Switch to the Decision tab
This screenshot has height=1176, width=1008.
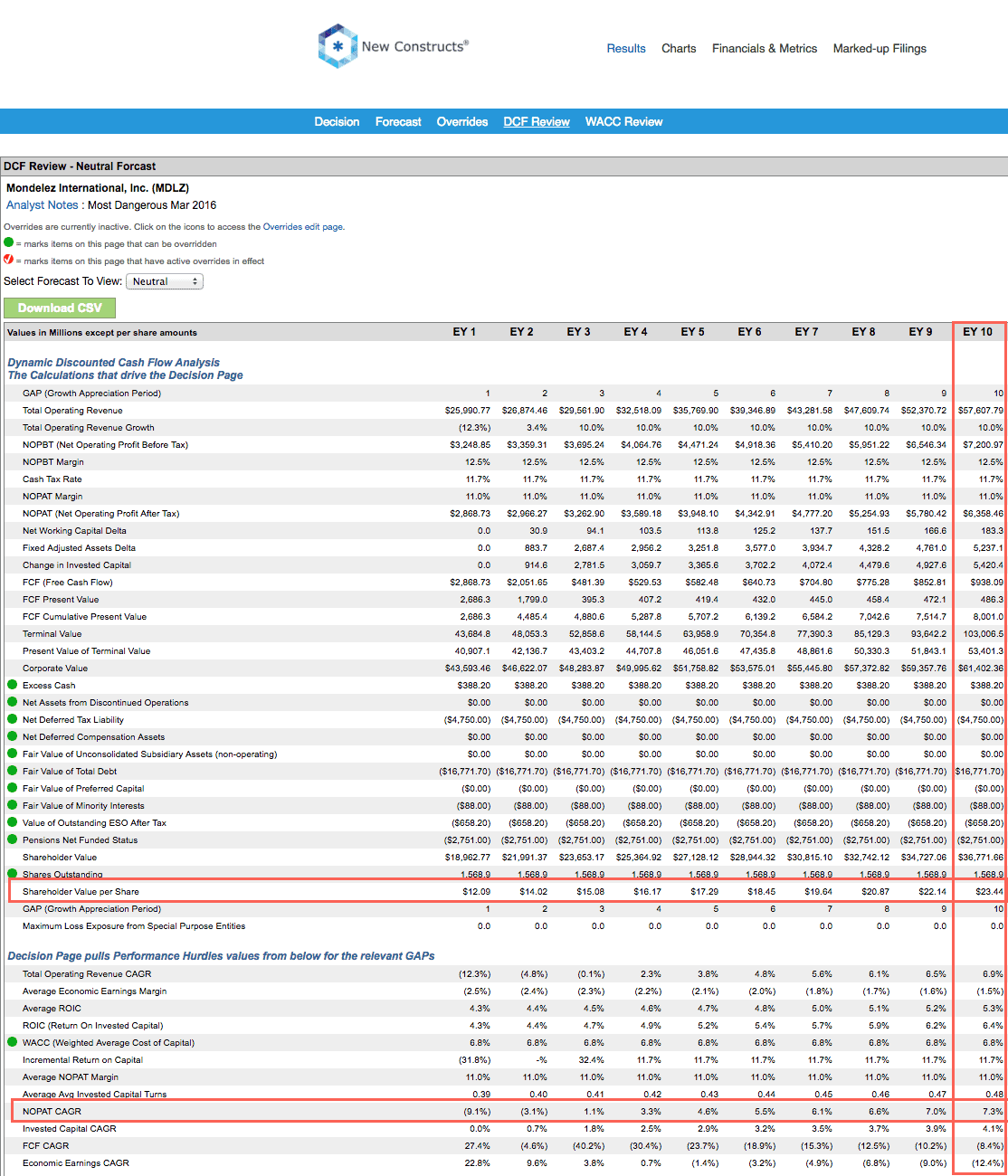coord(337,122)
